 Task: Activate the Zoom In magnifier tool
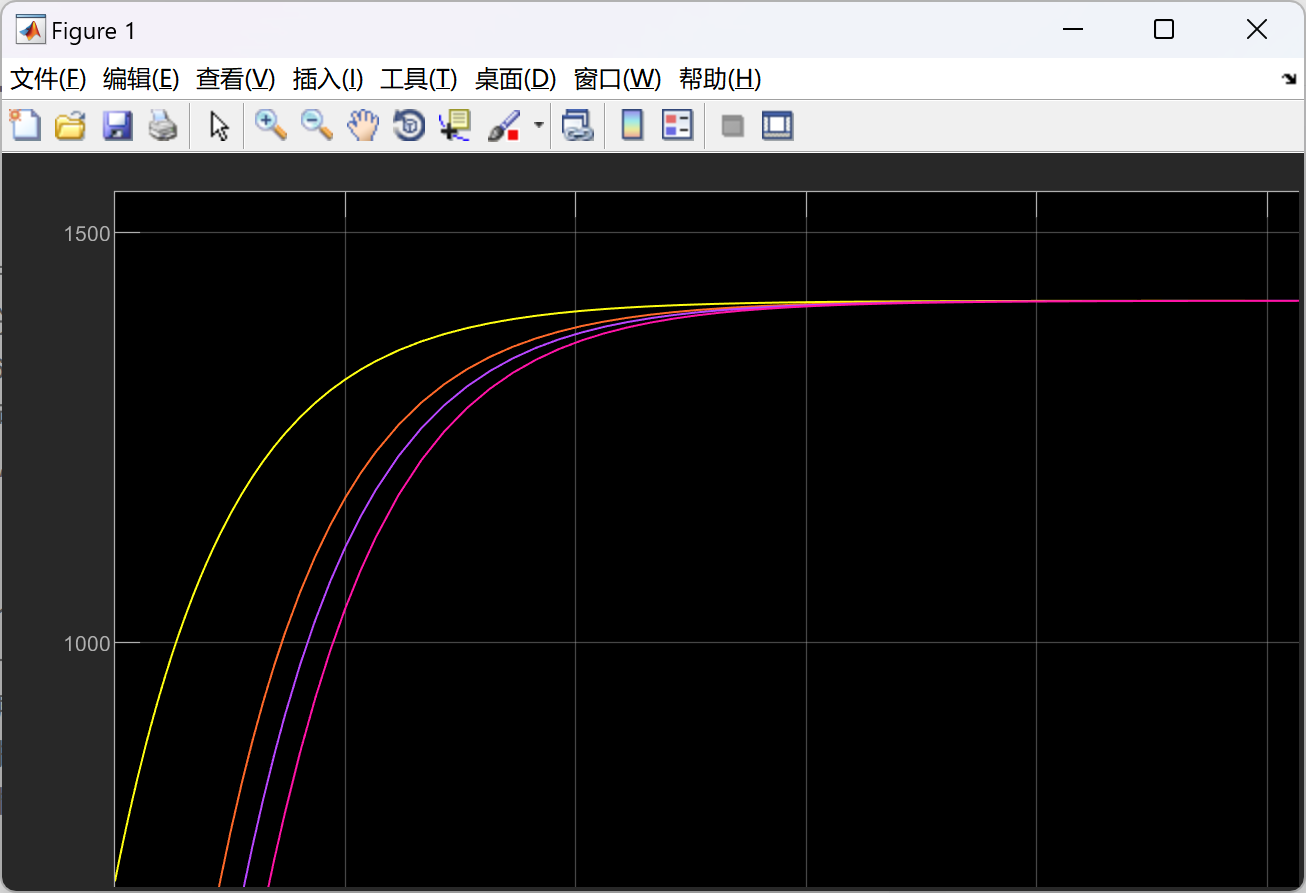coord(270,125)
